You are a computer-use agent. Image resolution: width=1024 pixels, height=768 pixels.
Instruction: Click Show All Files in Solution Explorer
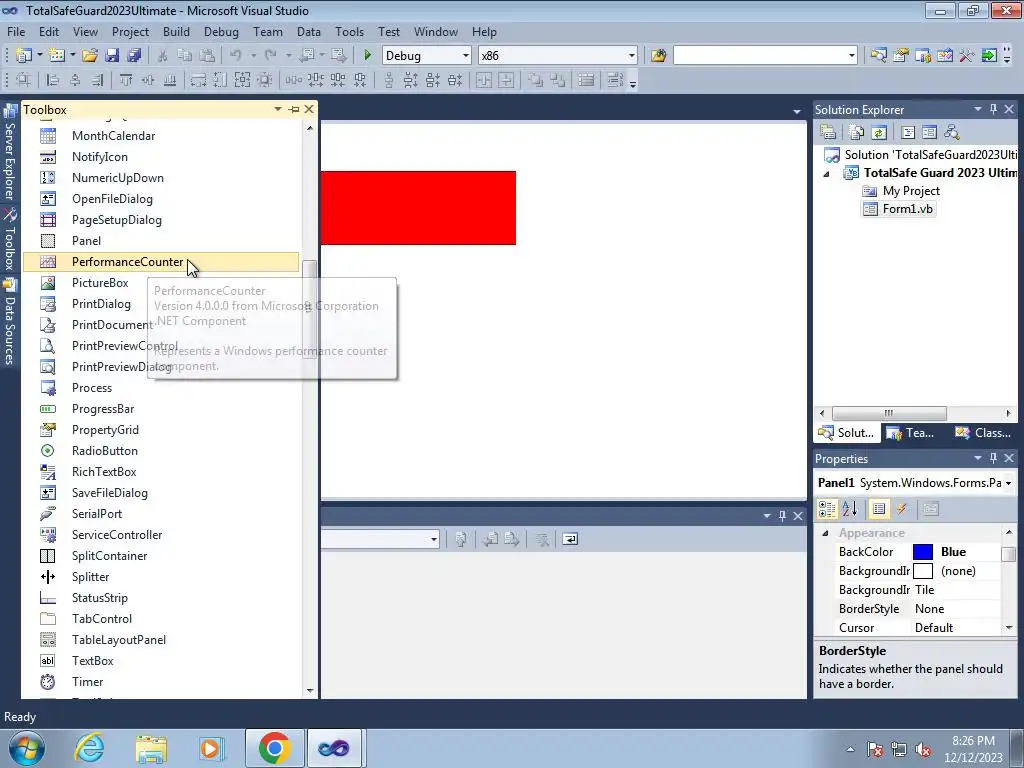[x=857, y=132]
